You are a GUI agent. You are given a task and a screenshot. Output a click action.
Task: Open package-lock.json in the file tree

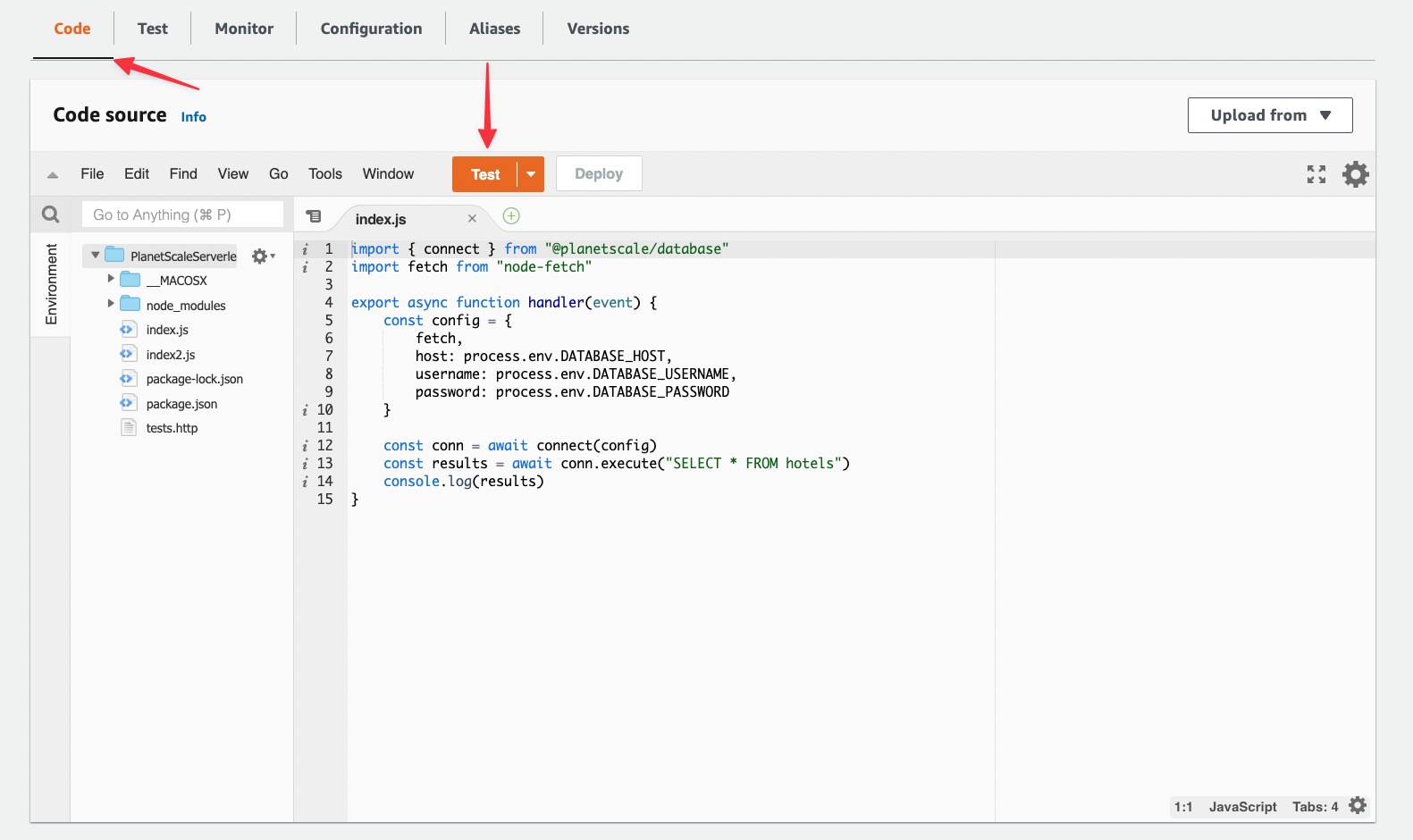[x=195, y=379]
